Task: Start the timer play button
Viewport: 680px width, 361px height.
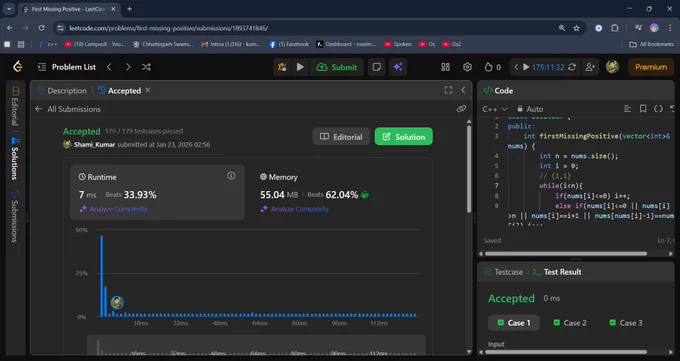Action: pyautogui.click(x=526, y=67)
